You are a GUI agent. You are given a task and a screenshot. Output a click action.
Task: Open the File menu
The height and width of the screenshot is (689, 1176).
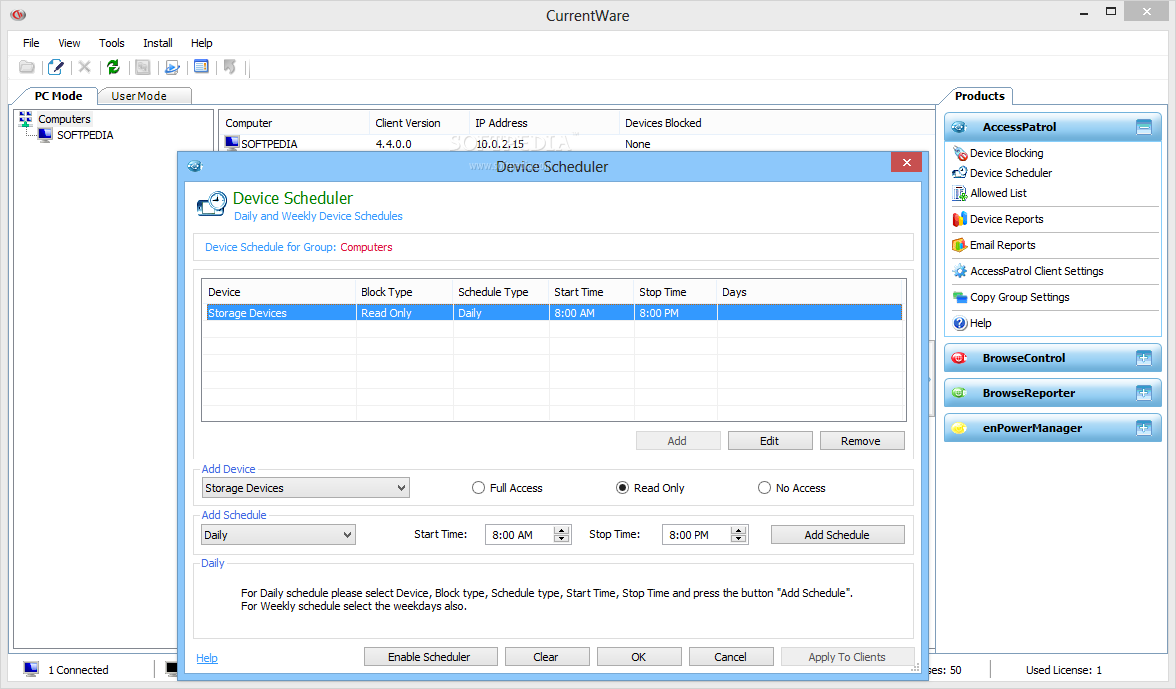(31, 43)
